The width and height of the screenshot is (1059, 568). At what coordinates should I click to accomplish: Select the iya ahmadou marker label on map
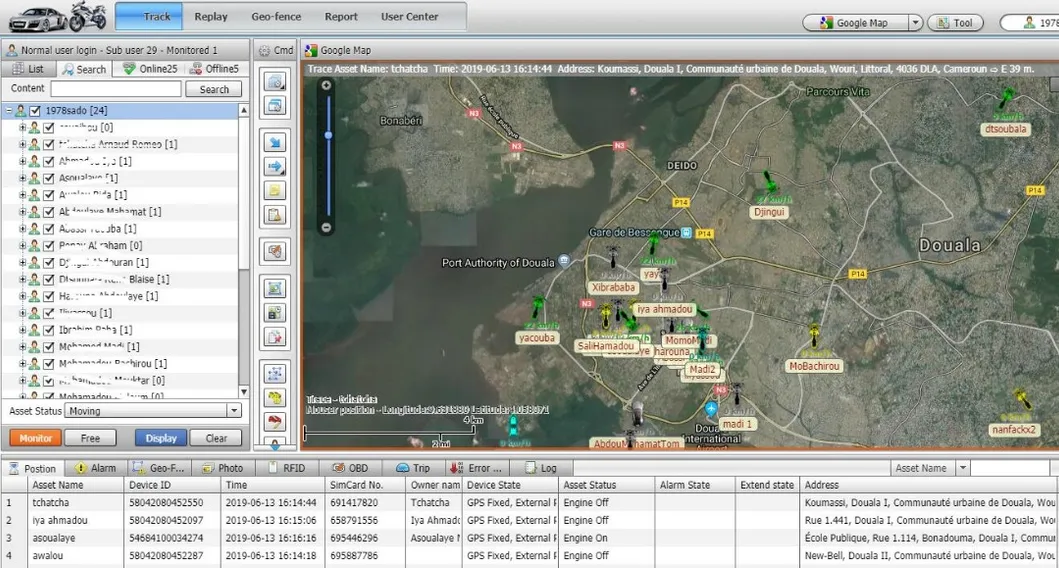tap(665, 309)
